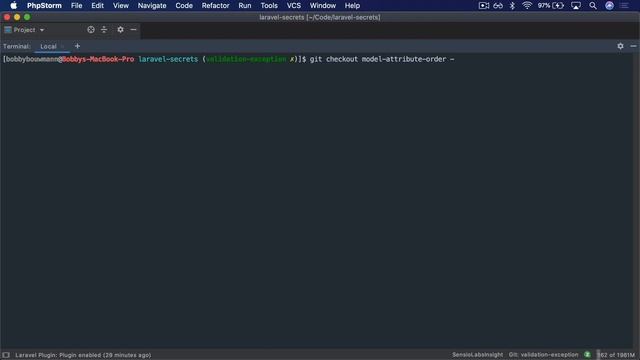Open Bluetooth menu in menu bar
Screen dimensions: 640x360
[x=512, y=5]
